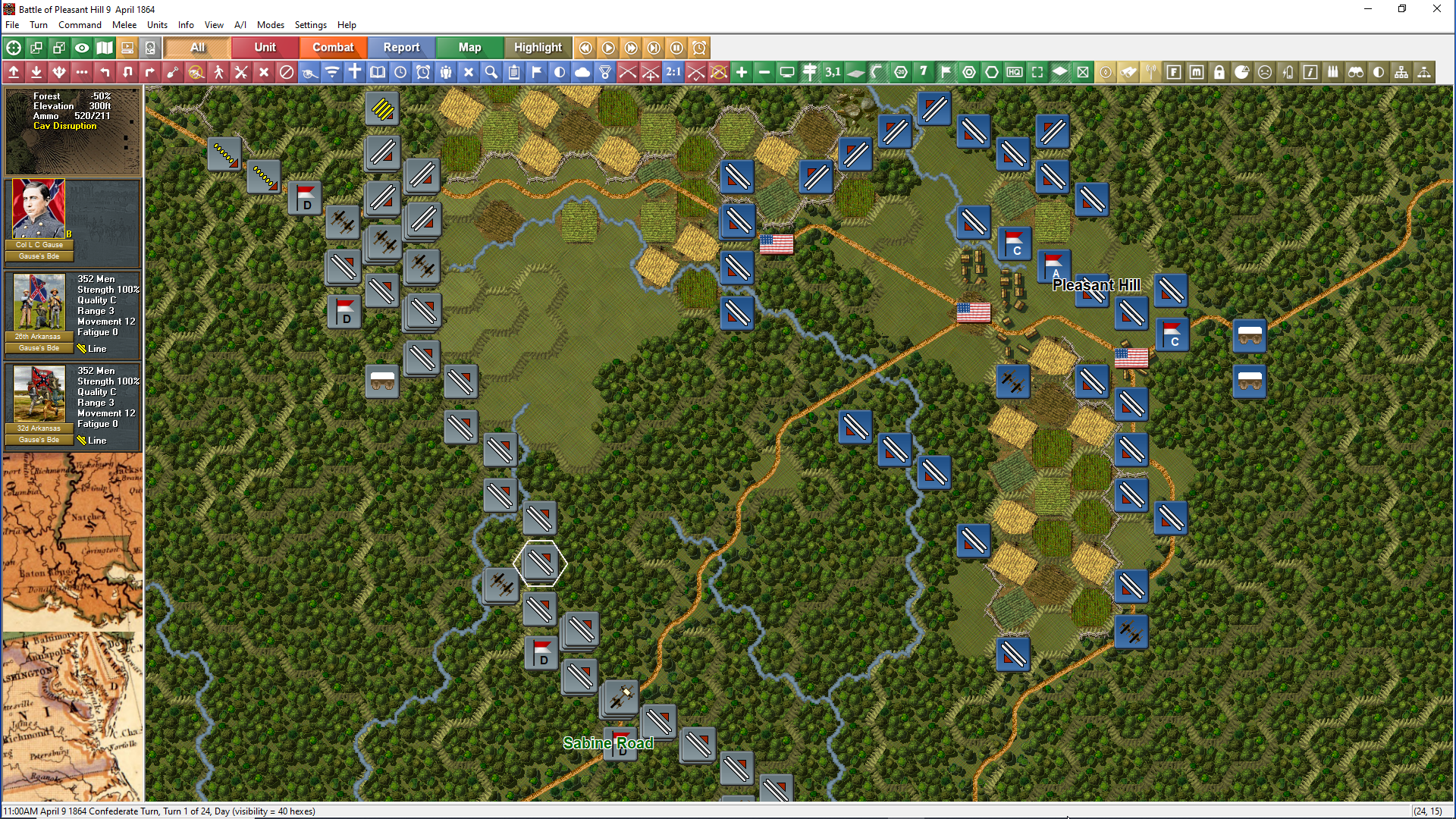Open the Melee menu
The height and width of the screenshot is (819, 1456).
124,25
